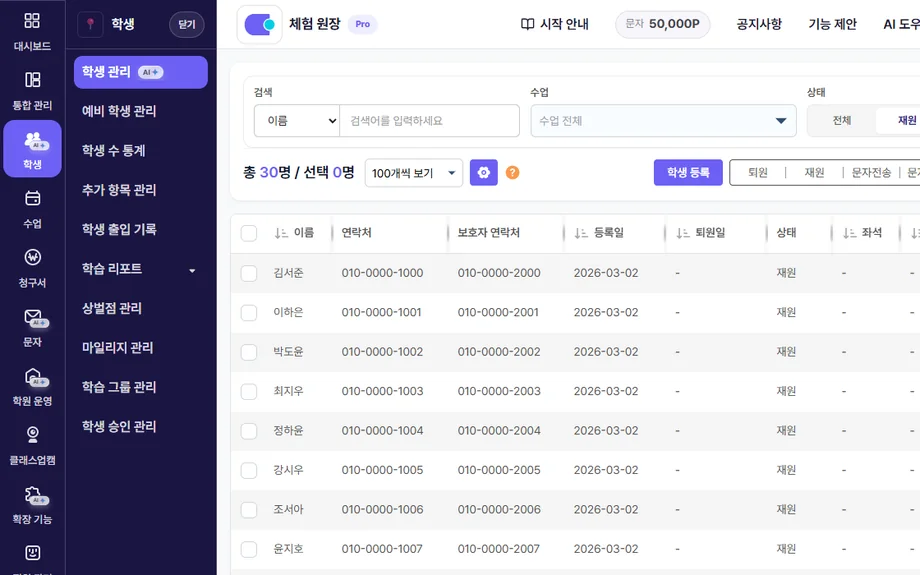
Task: Check the box for 조서아
Action: pyautogui.click(x=249, y=509)
